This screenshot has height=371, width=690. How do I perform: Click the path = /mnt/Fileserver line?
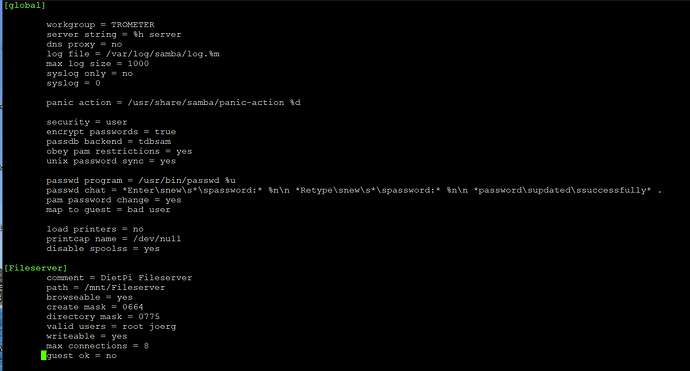point(106,287)
